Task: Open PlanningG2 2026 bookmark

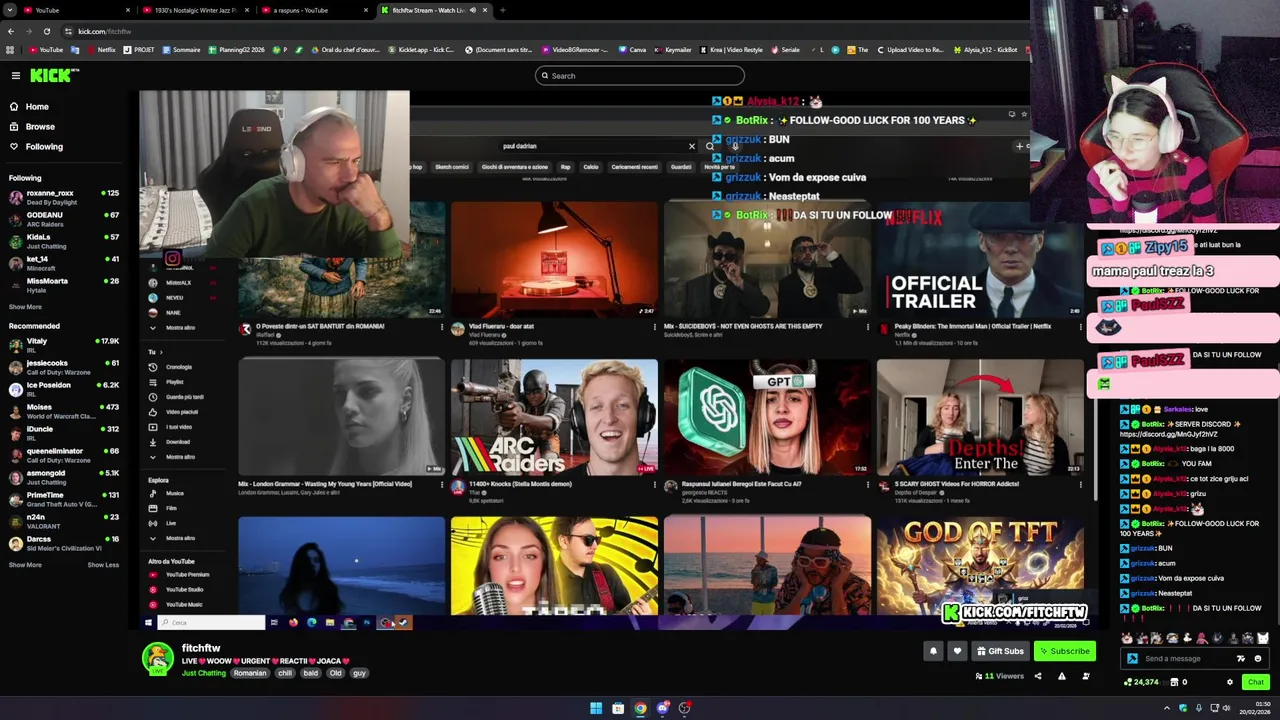Action: tap(234, 50)
